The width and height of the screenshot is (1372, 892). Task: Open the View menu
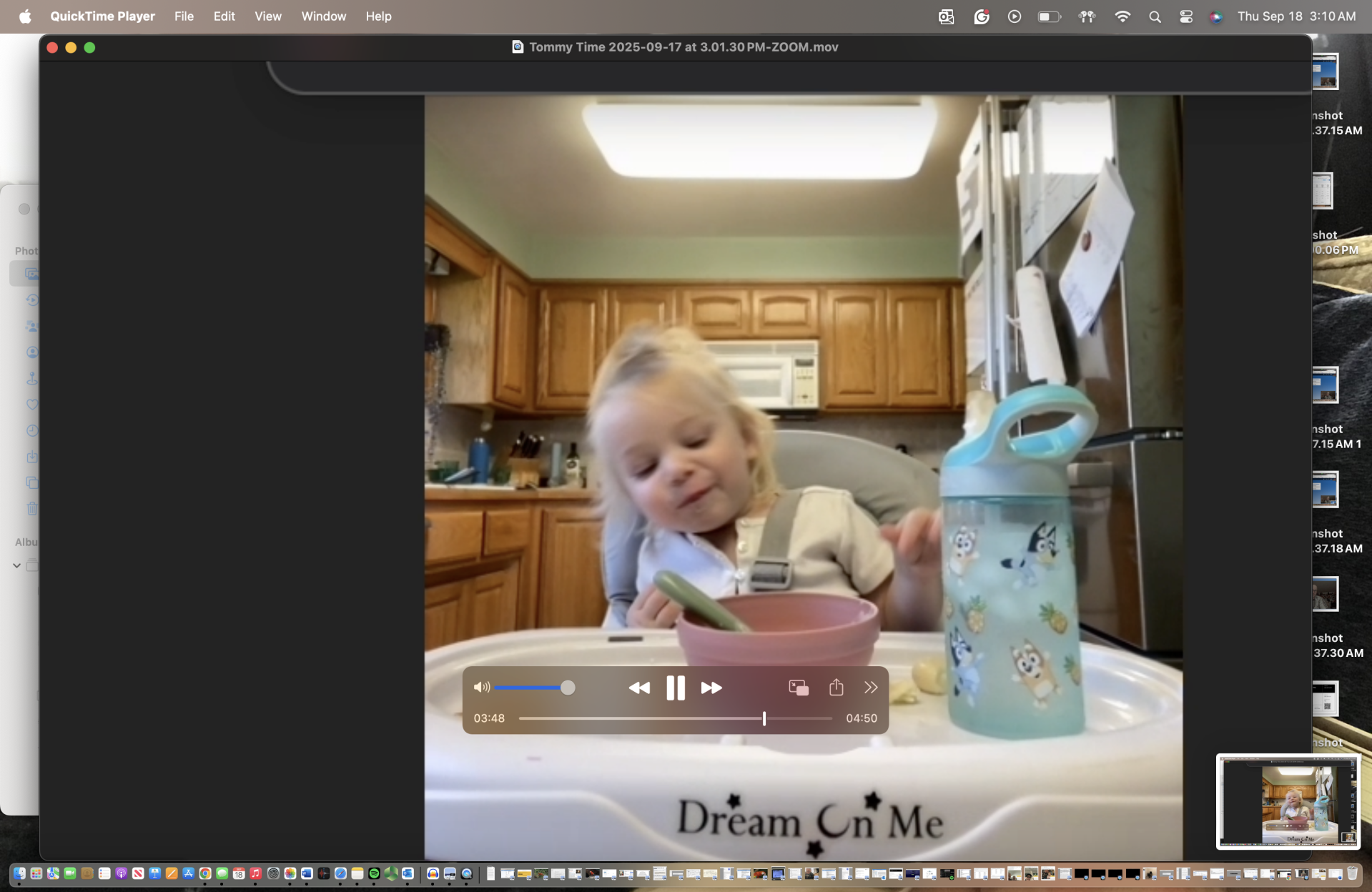pos(268,16)
